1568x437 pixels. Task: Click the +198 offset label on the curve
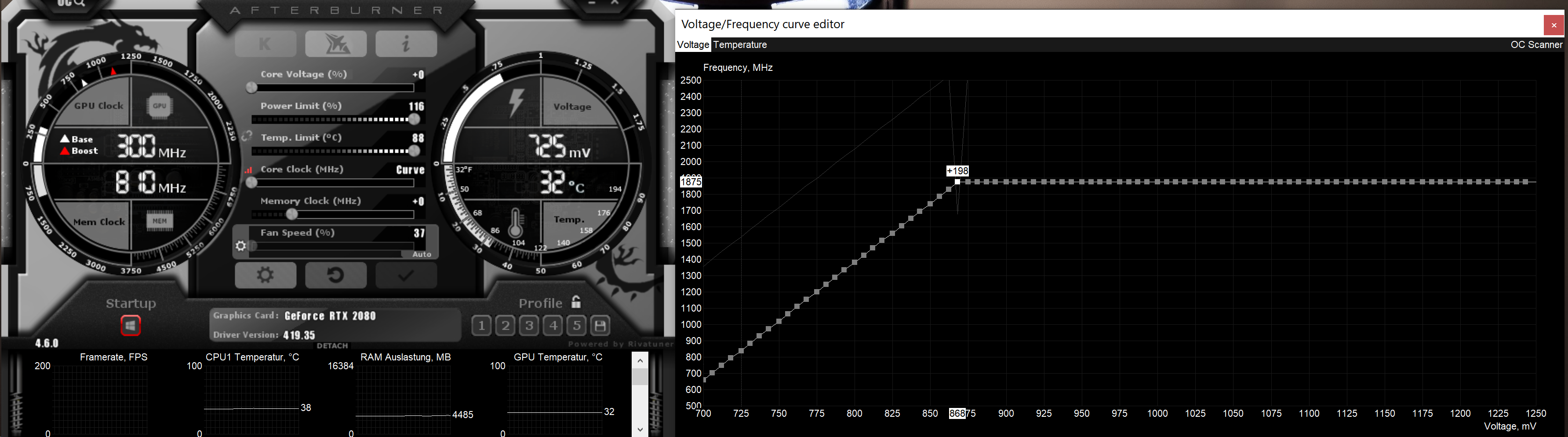point(957,171)
